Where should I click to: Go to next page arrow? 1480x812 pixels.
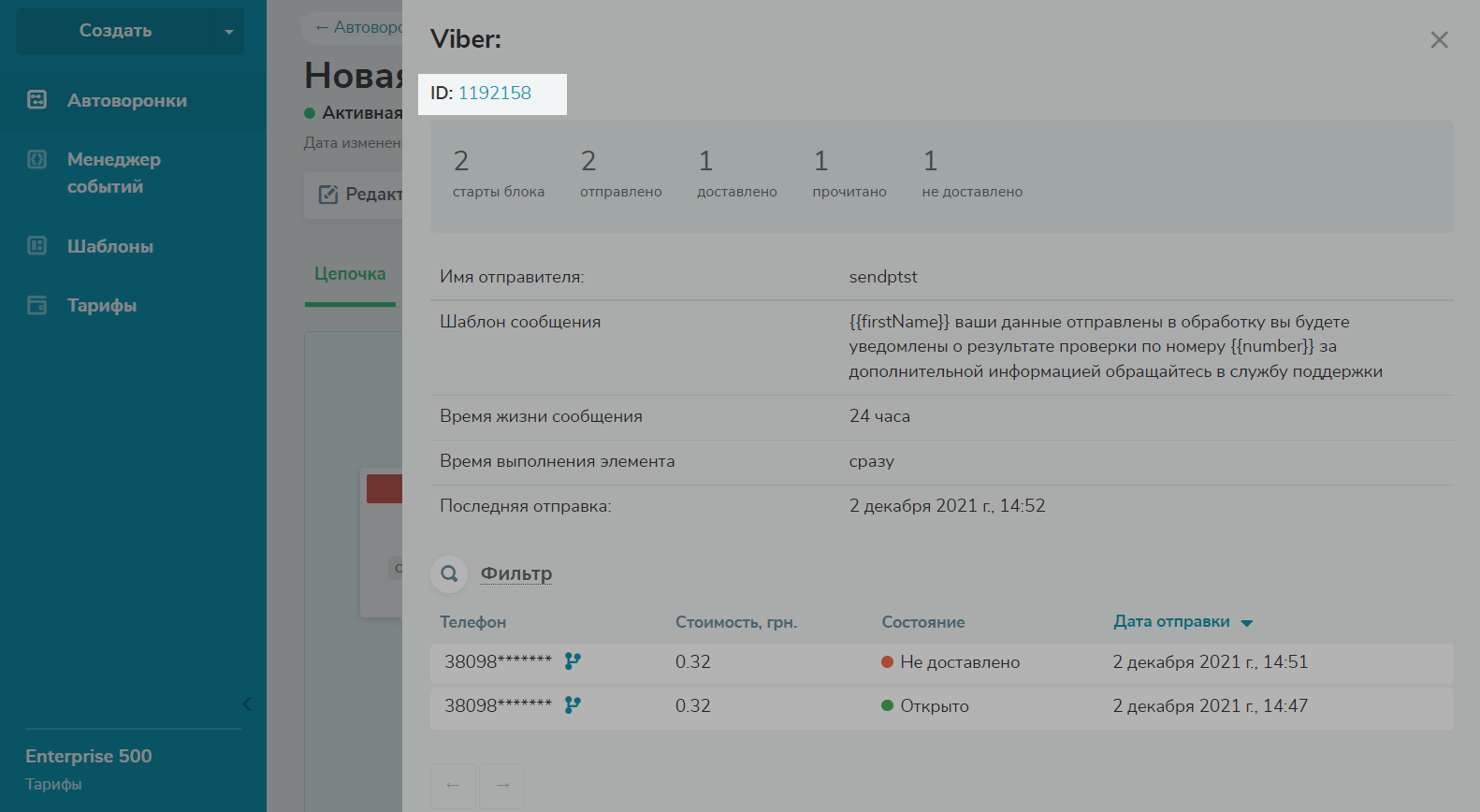pos(502,786)
